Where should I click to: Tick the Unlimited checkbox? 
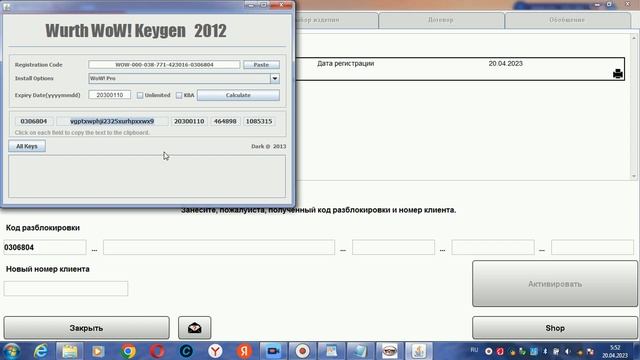(x=140, y=95)
